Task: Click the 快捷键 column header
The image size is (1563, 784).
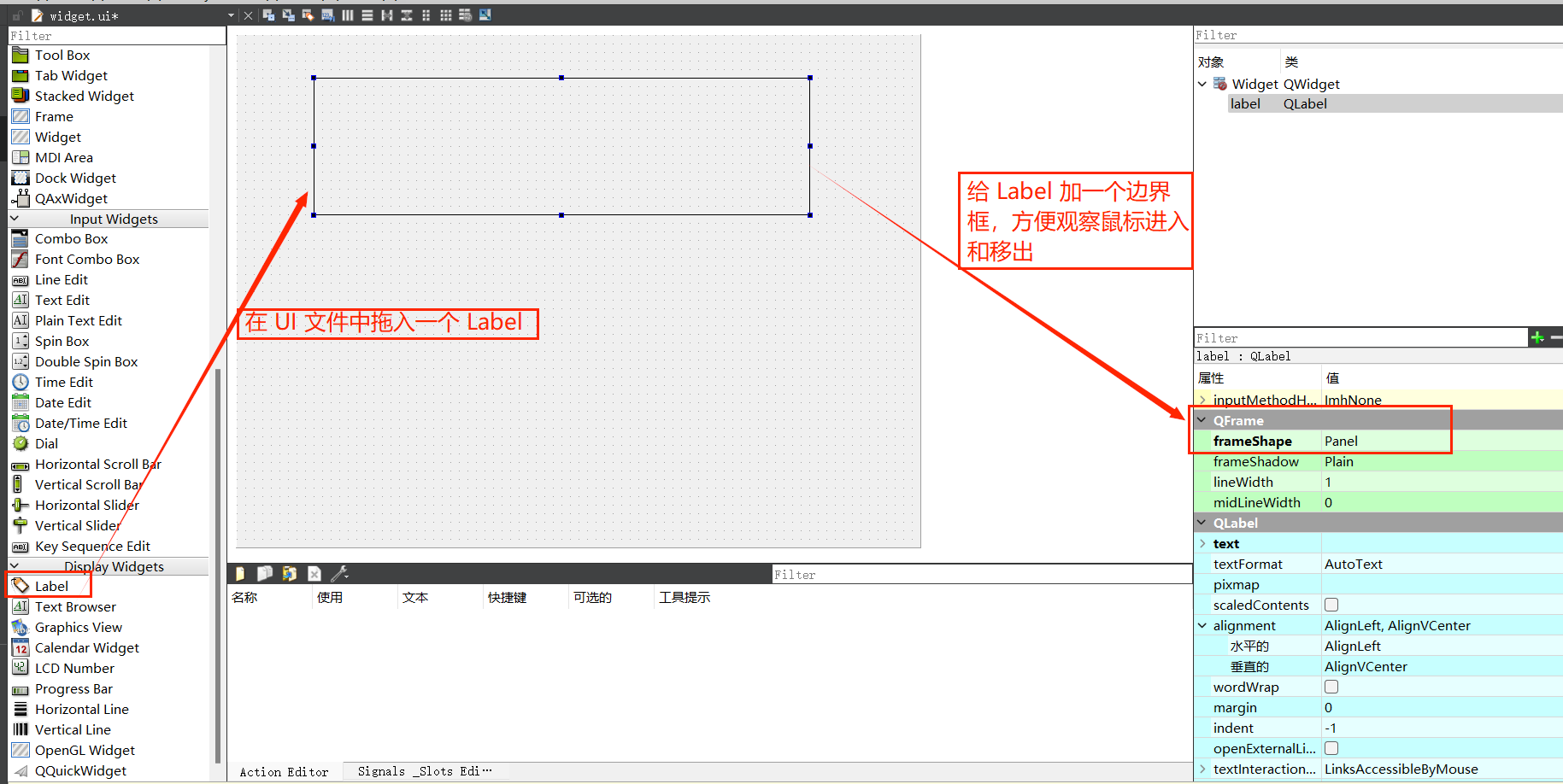Action: click(507, 597)
